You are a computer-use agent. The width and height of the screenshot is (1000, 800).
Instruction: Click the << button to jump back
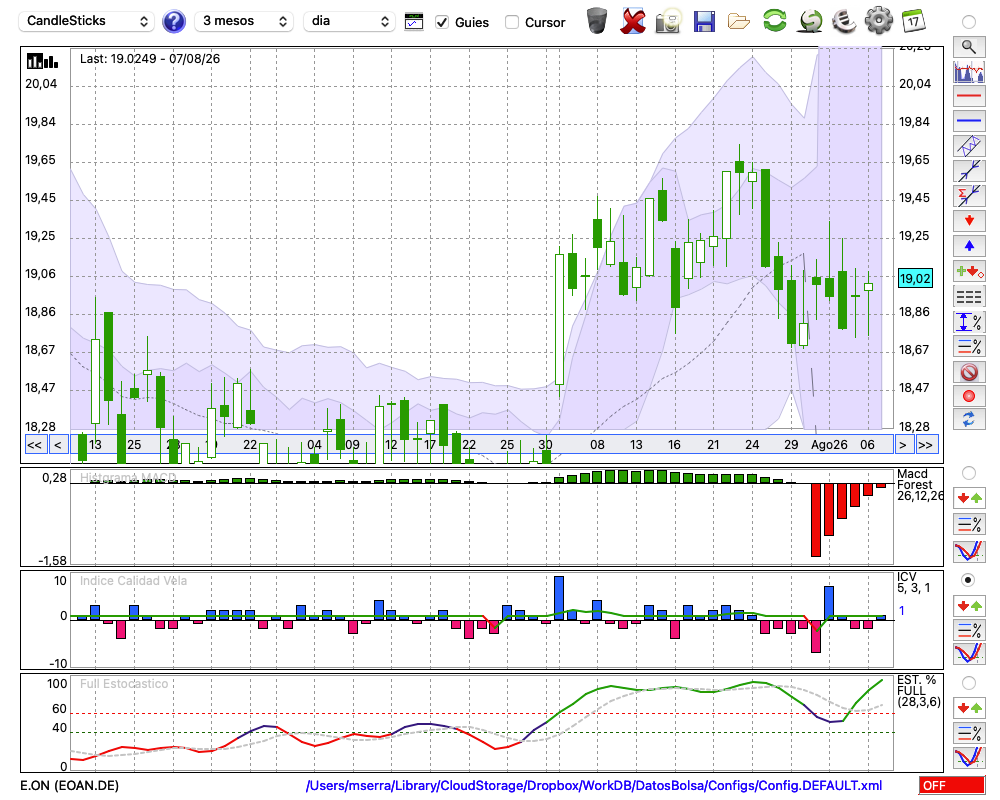pyautogui.click(x=35, y=445)
